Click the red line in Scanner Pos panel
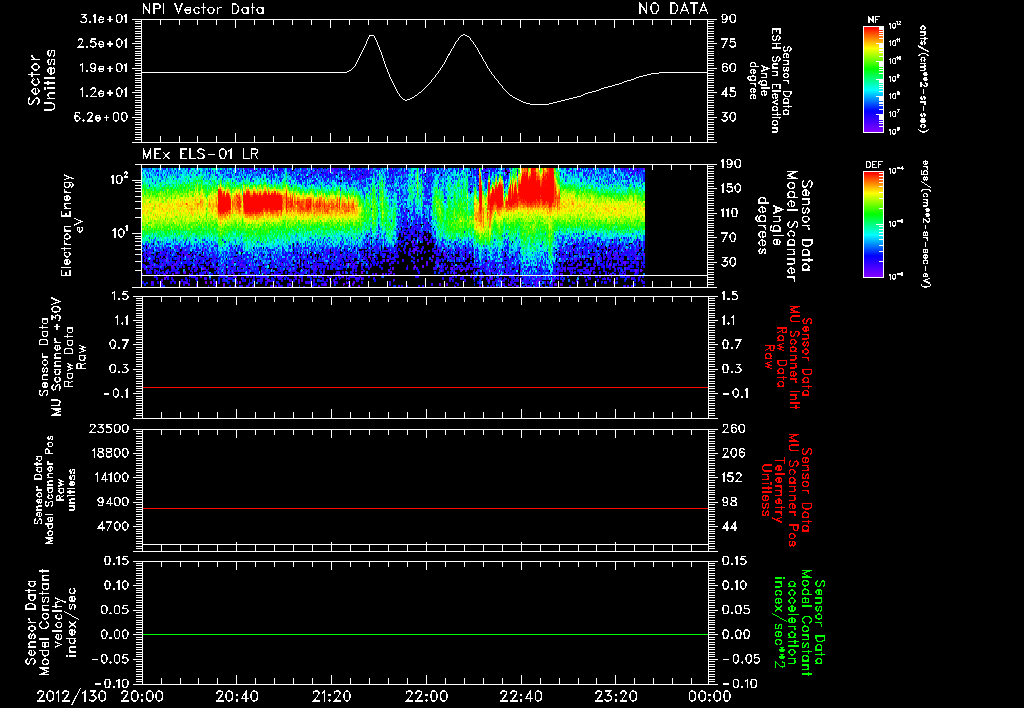 (x=425, y=508)
